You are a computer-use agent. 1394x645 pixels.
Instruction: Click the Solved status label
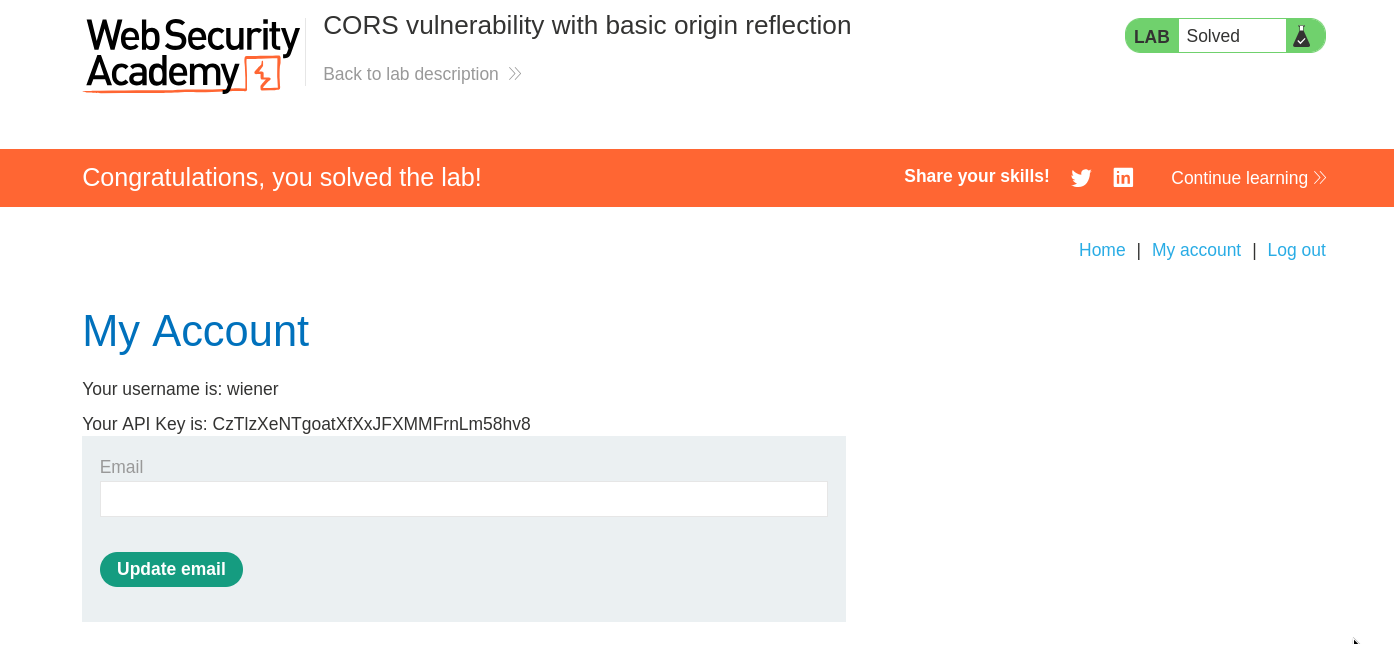click(x=1213, y=36)
